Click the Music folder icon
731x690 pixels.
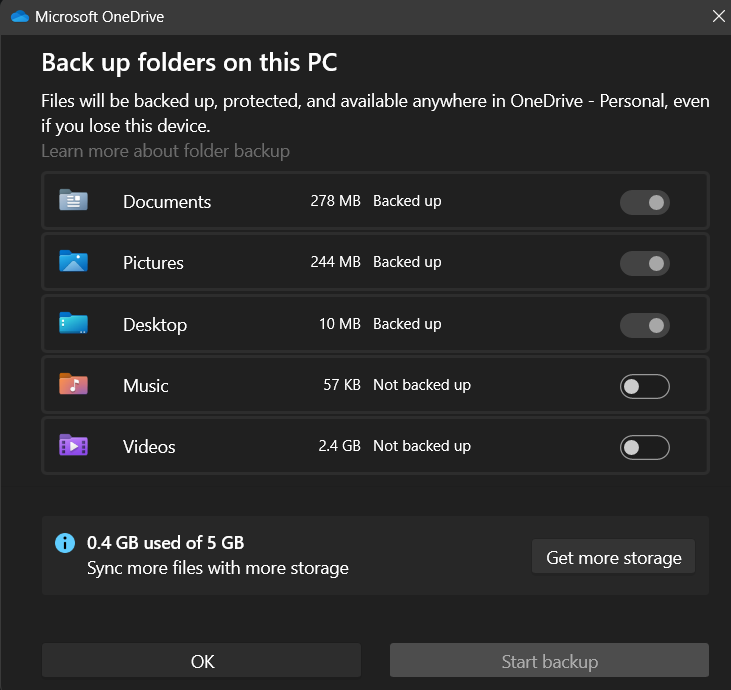tap(73, 385)
